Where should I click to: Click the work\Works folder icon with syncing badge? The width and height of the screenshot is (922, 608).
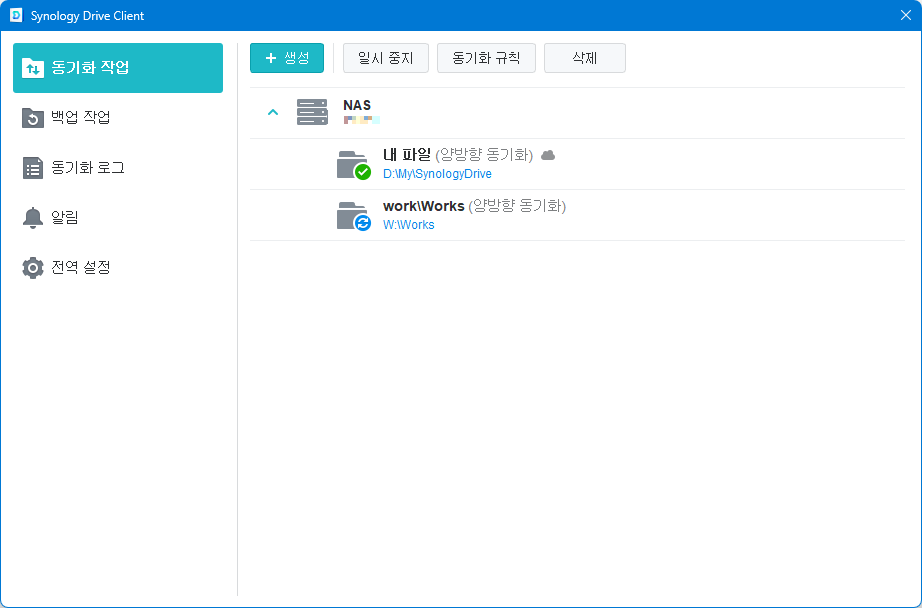(x=353, y=216)
